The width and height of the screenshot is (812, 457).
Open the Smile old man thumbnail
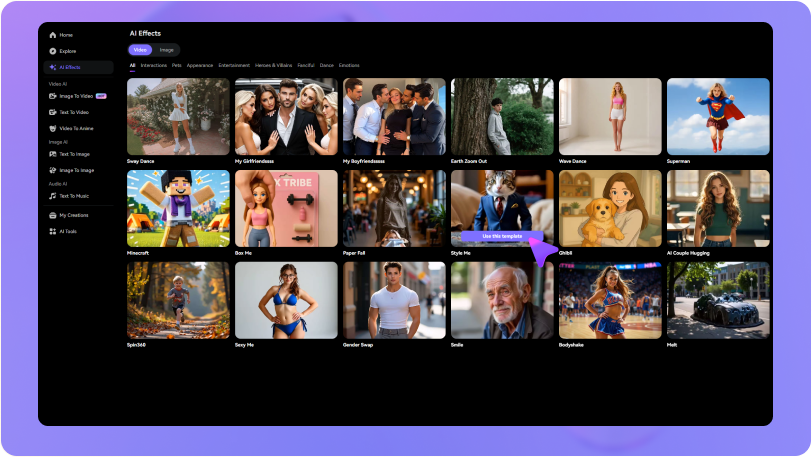[502, 300]
